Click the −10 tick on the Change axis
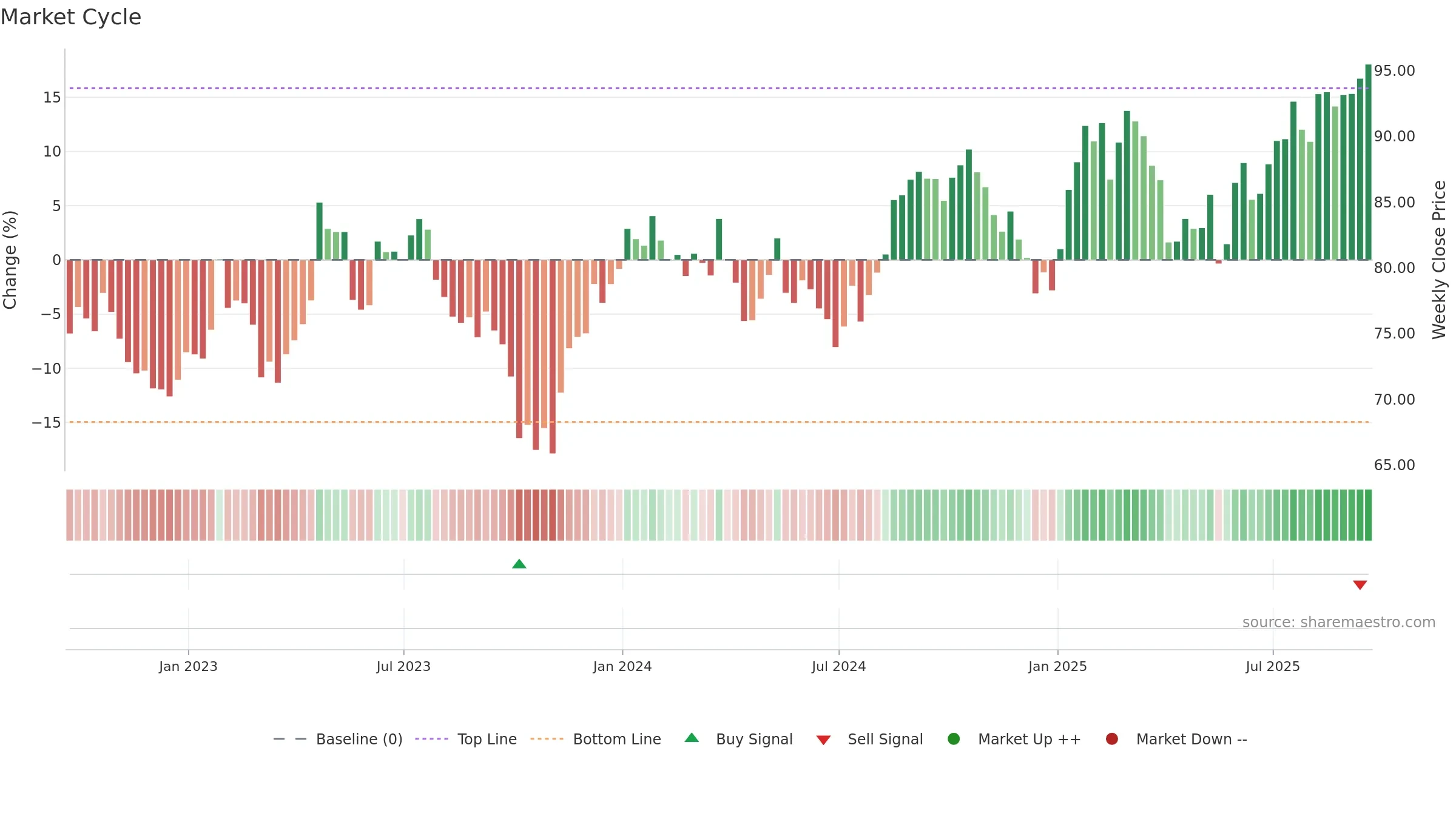 point(47,369)
